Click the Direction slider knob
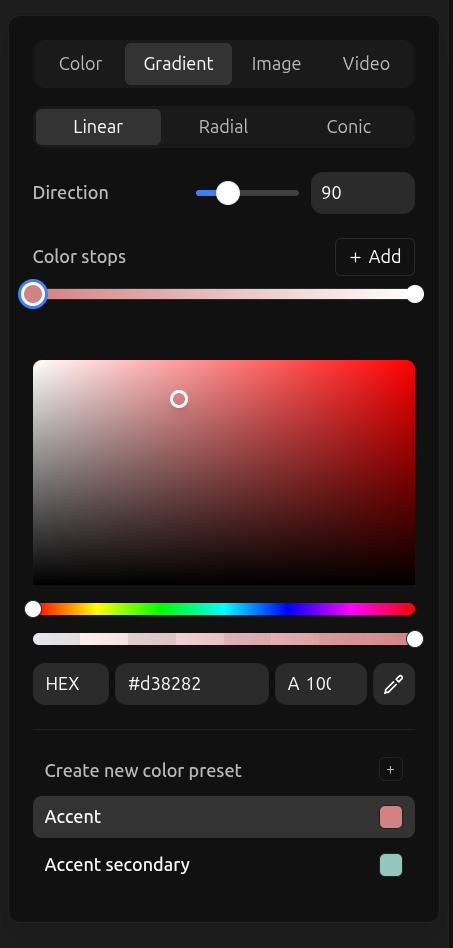The image size is (453, 948). 228,193
